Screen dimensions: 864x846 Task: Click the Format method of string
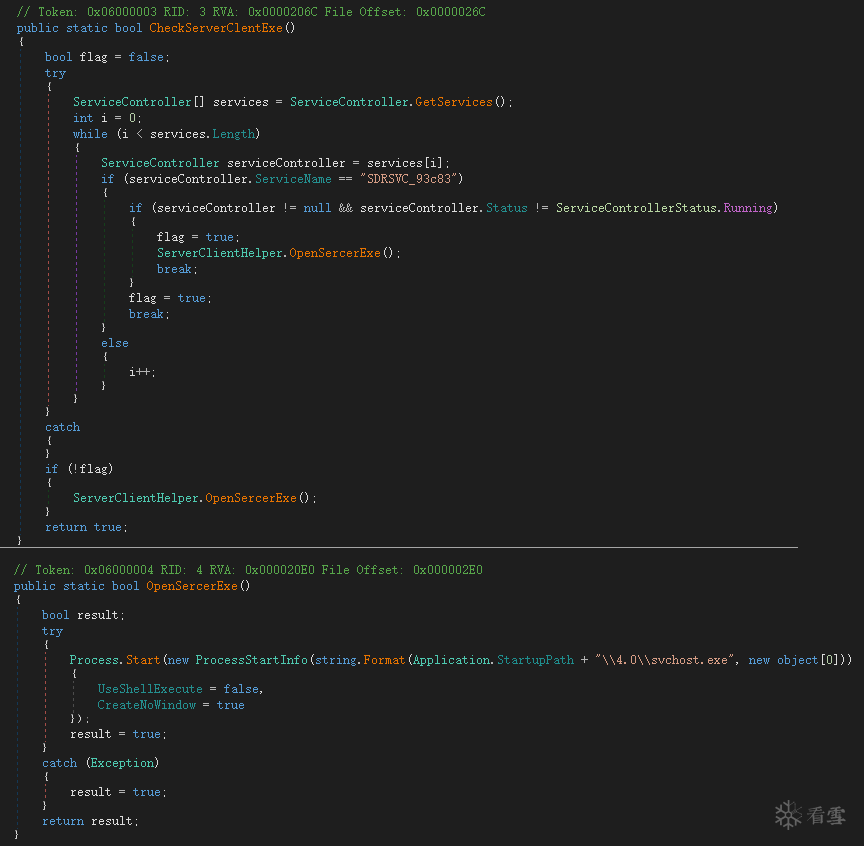point(384,660)
